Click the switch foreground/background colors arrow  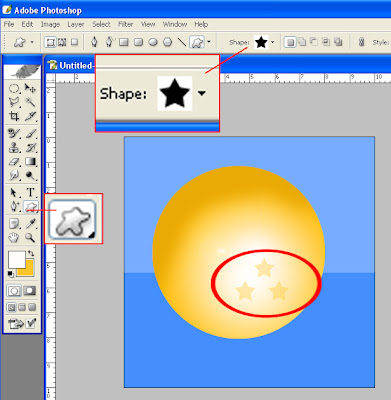click(31, 253)
